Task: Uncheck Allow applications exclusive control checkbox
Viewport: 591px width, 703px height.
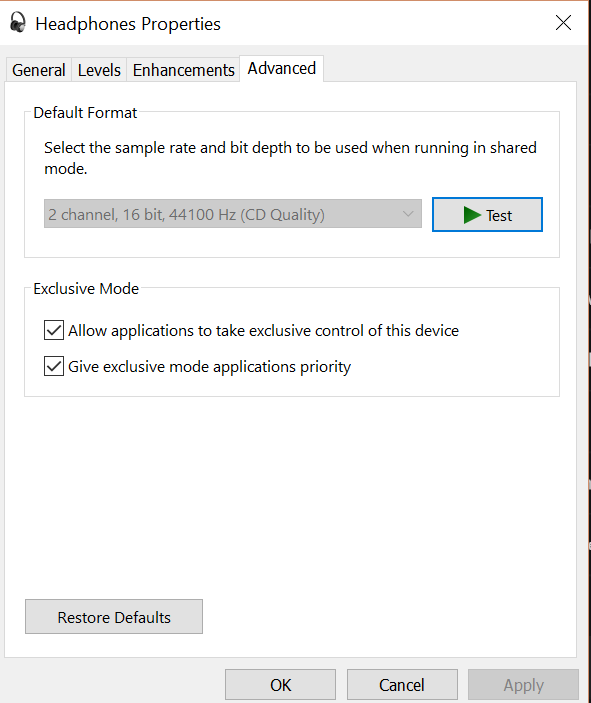Action: coord(54,330)
